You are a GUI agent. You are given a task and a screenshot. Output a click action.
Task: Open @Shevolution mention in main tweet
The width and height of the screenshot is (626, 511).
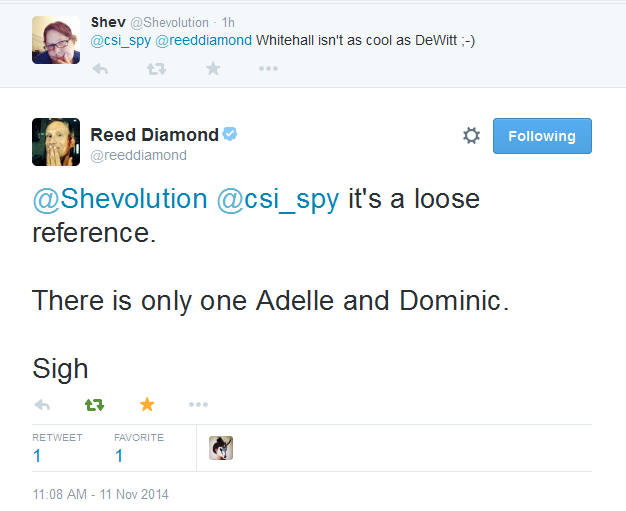pos(120,198)
